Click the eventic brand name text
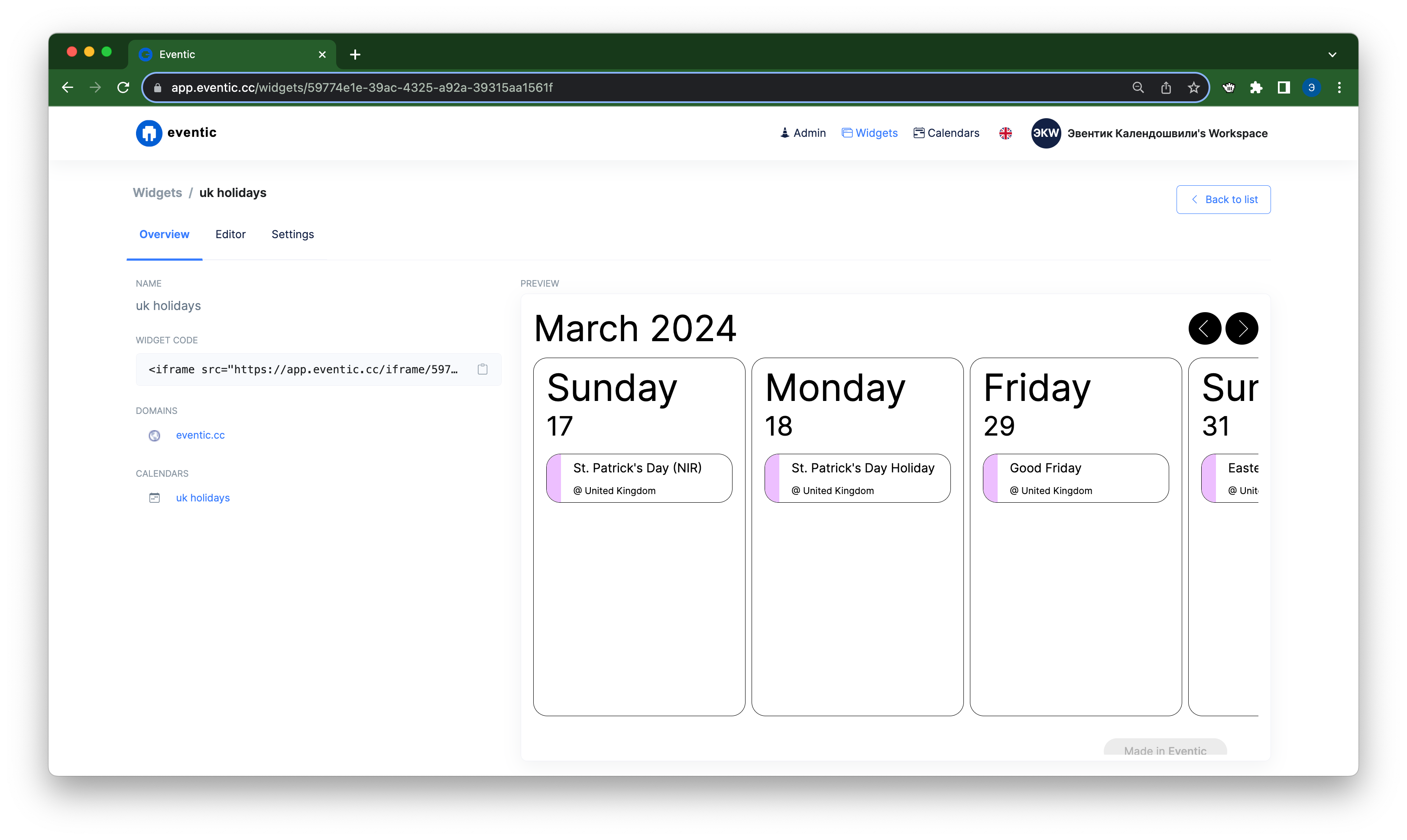 click(192, 132)
